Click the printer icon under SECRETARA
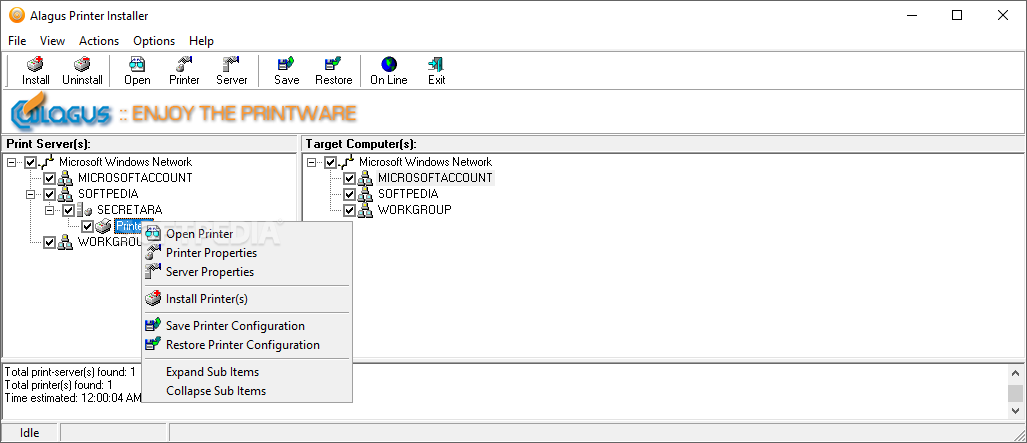 pyautogui.click(x=103, y=226)
